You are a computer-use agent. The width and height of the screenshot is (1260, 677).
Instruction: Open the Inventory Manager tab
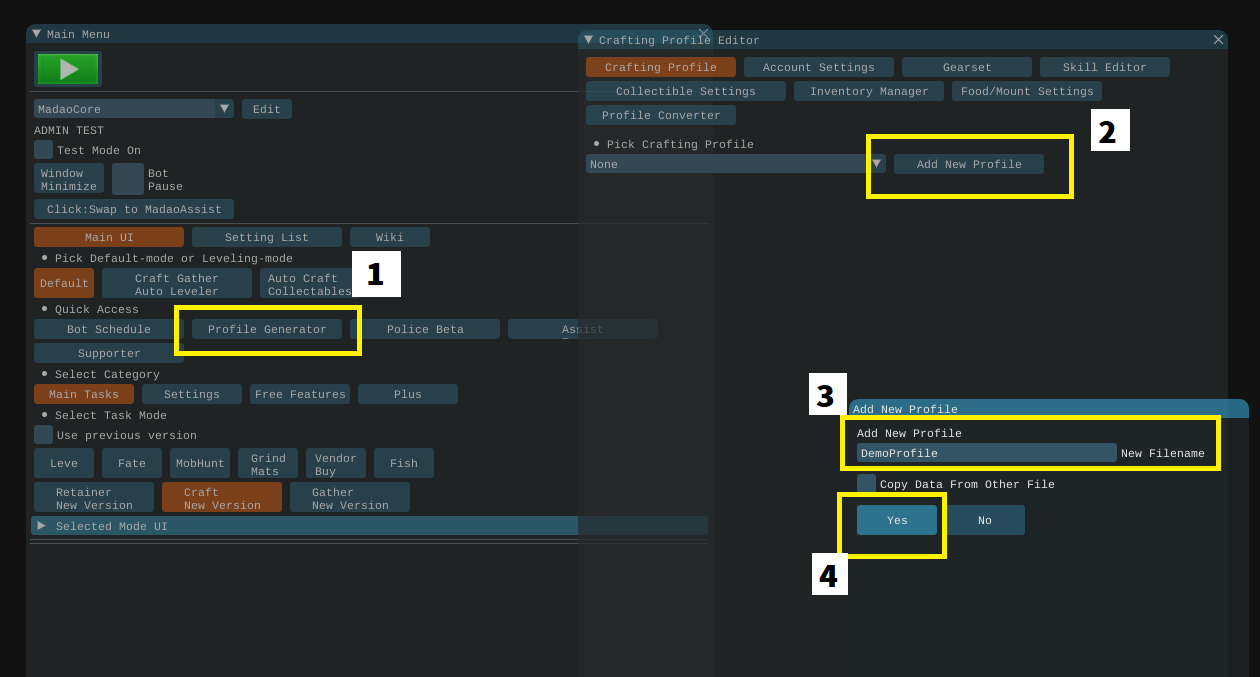click(868, 91)
